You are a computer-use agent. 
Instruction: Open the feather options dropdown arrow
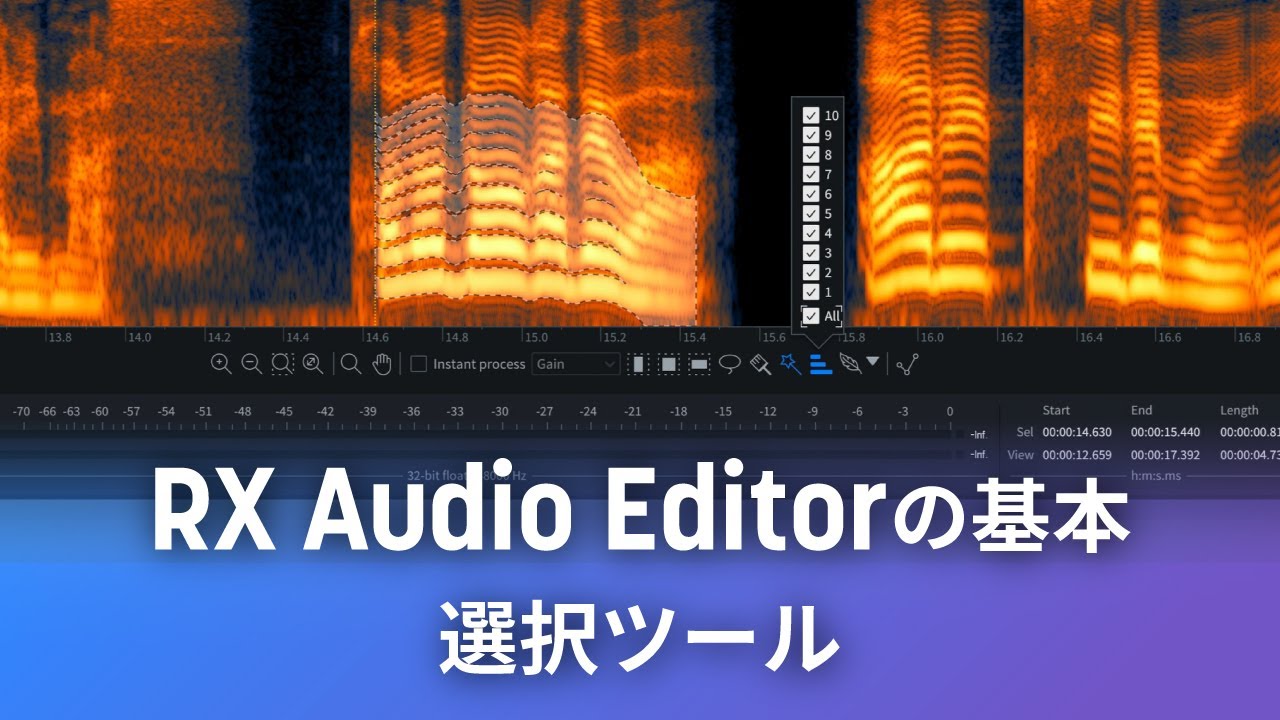(873, 362)
